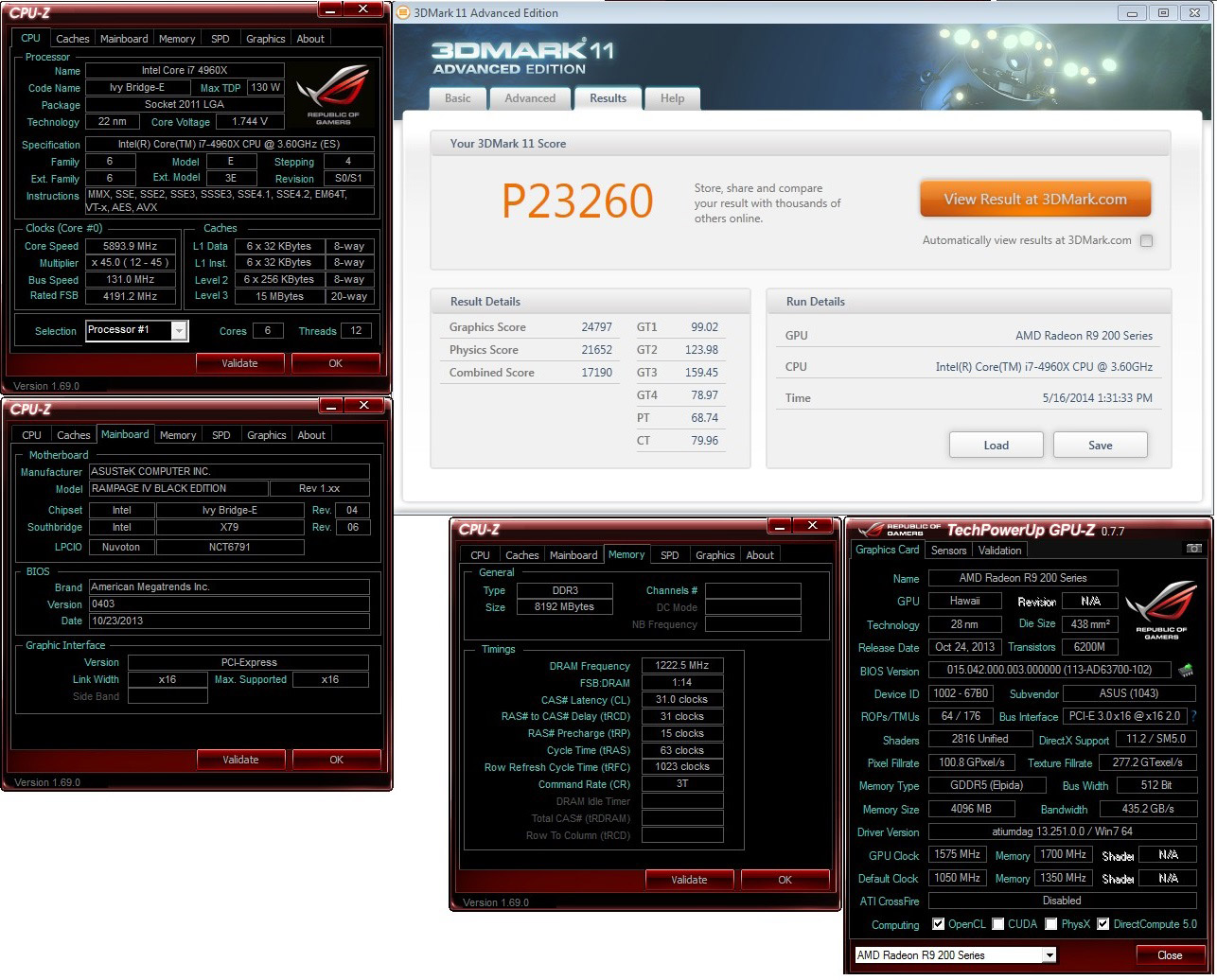Click the Bus Interface question mark in GPU-Z
Viewport: 1217px width, 980px height.
[1194, 717]
